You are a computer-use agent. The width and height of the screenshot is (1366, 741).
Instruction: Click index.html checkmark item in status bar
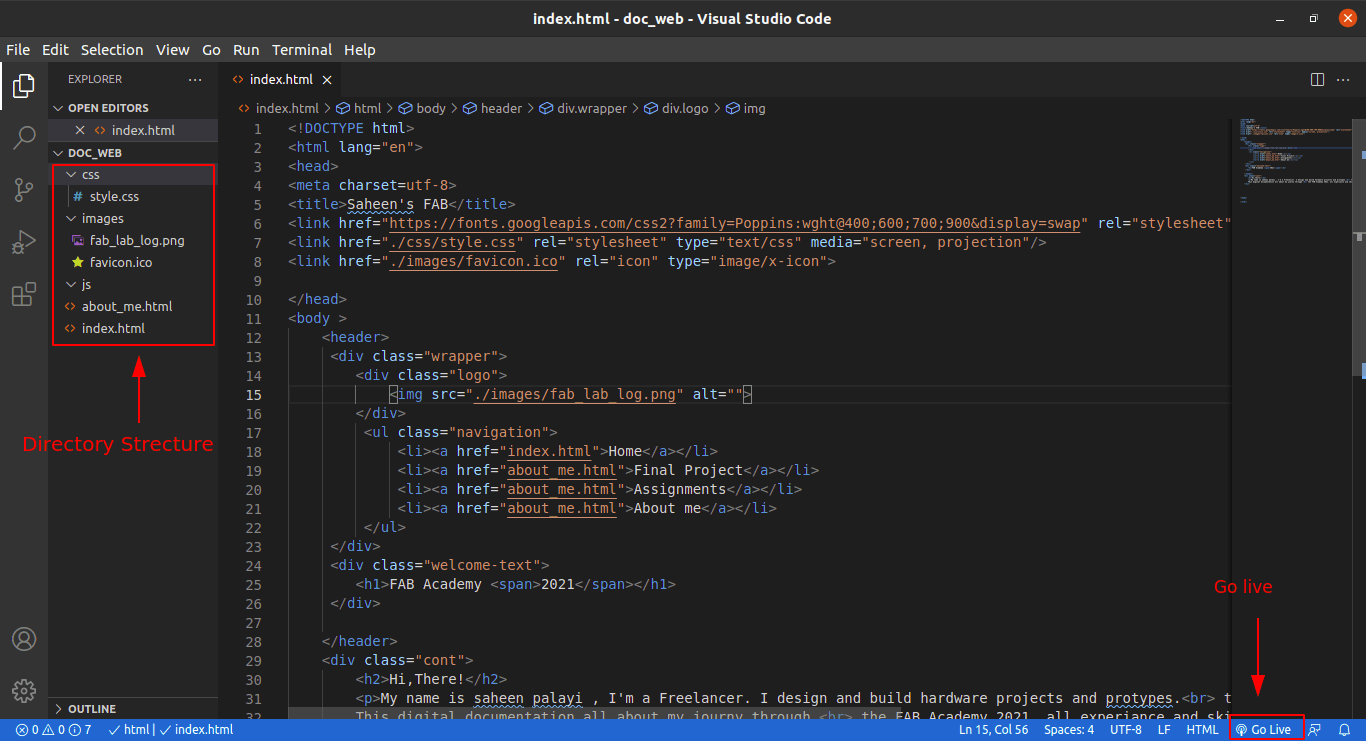(x=196, y=730)
